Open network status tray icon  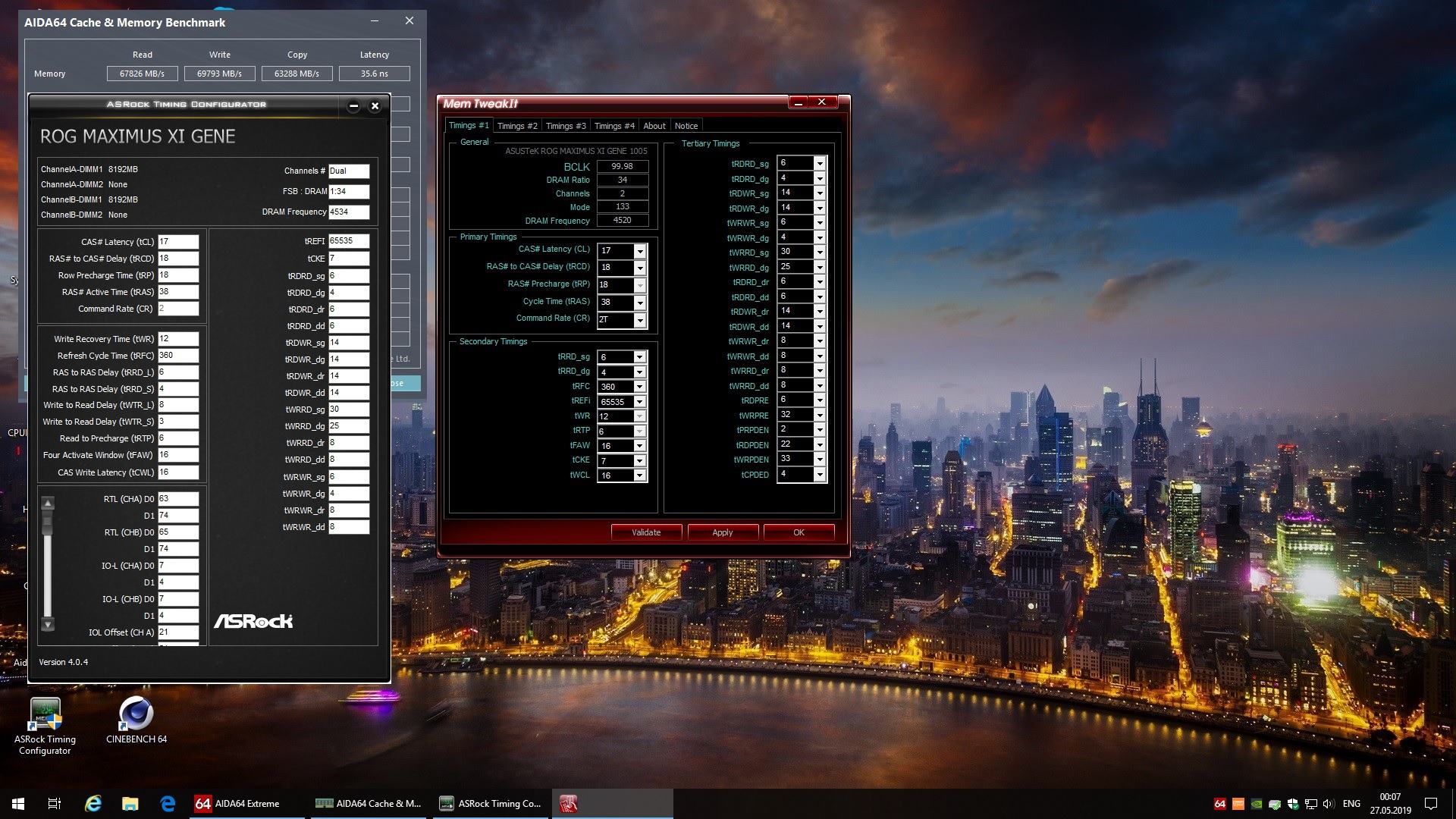[1310, 804]
